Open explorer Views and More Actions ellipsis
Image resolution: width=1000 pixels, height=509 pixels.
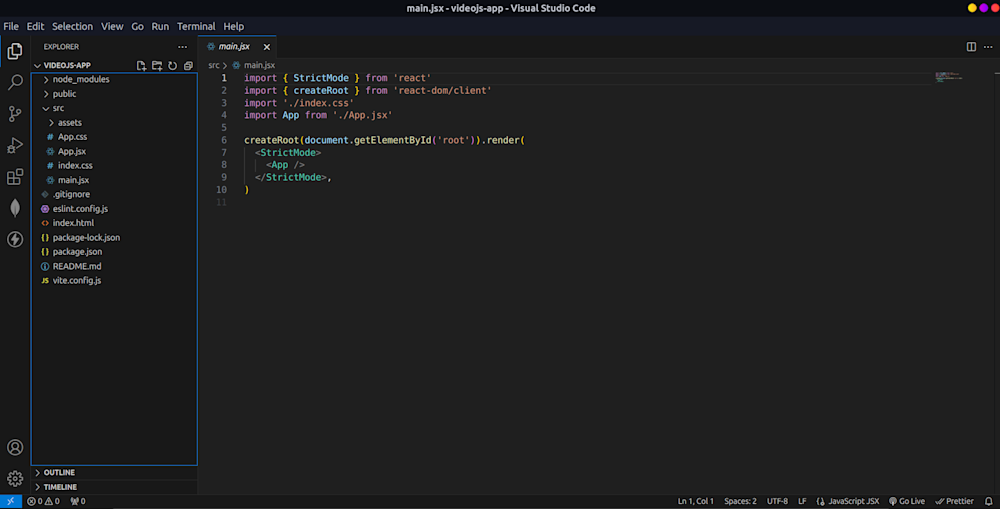[x=182, y=47]
